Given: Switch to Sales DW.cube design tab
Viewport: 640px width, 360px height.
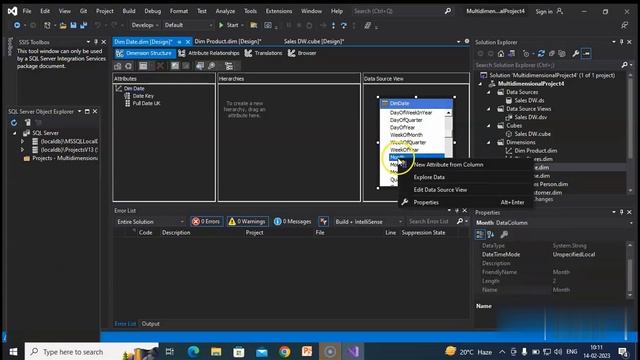Looking at the screenshot, I should [314, 41].
